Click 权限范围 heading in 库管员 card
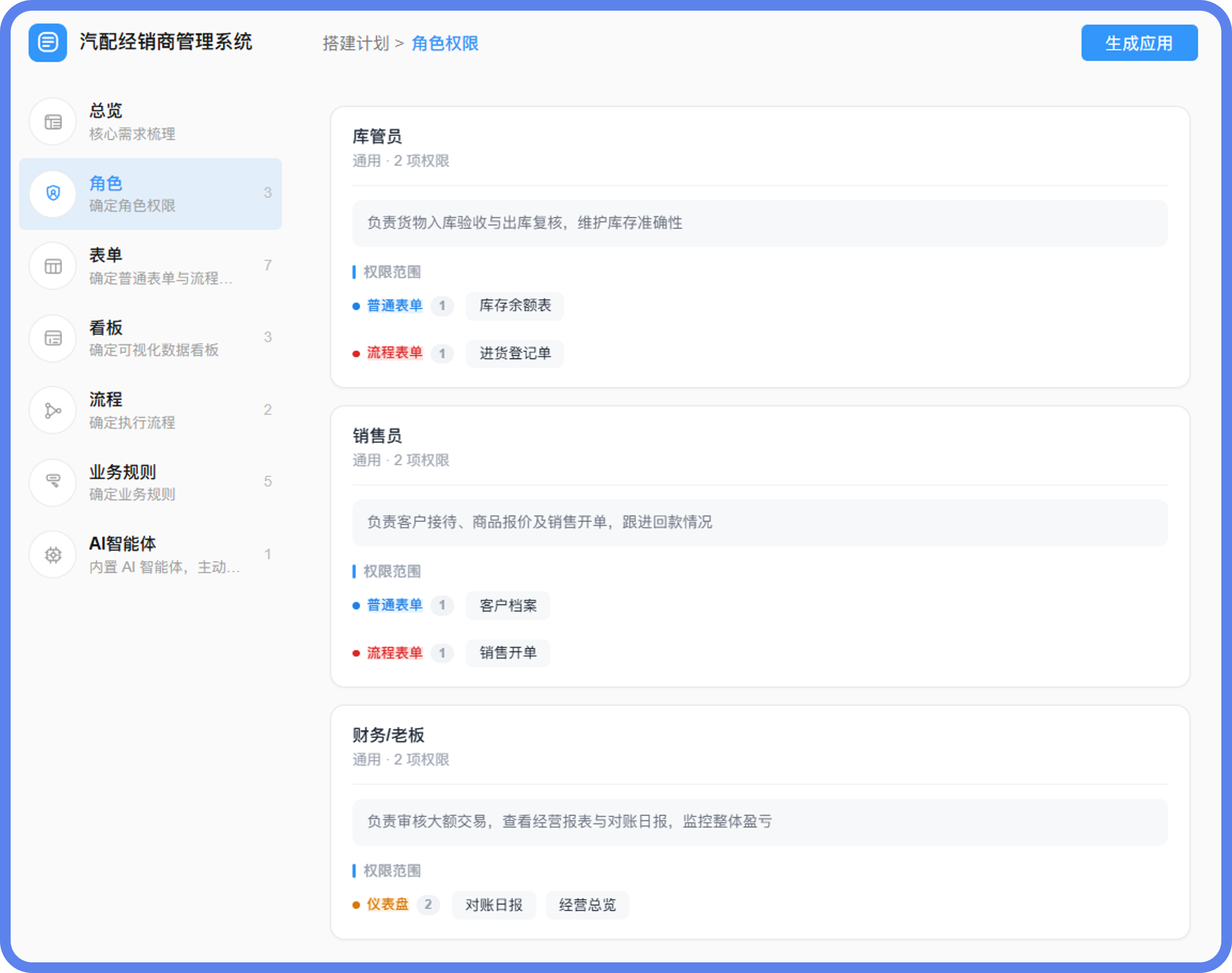1232x973 pixels. point(392,272)
